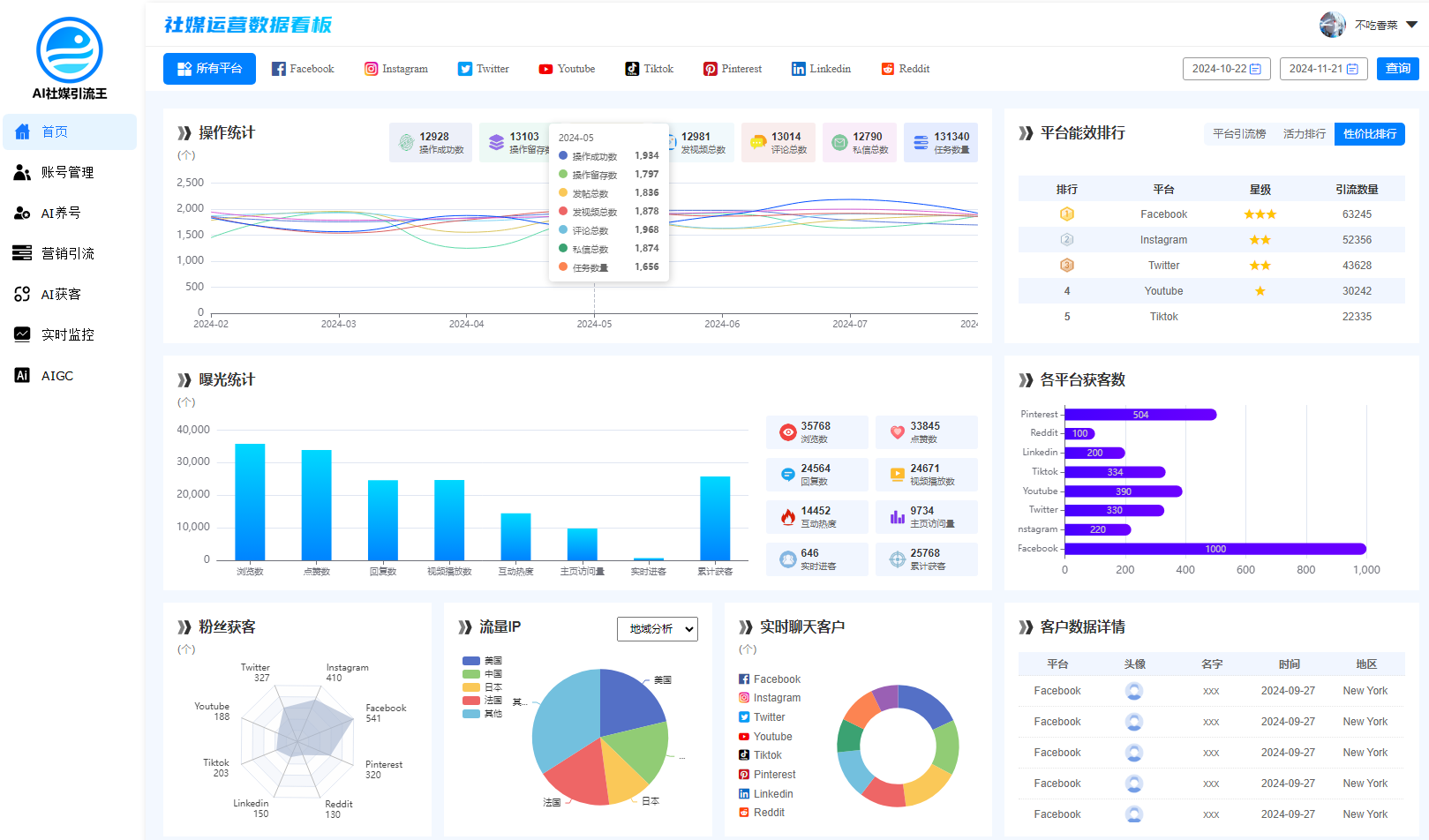Expand the user account dropdown arrow
Screen dimensions: 1429x840
1411,25
